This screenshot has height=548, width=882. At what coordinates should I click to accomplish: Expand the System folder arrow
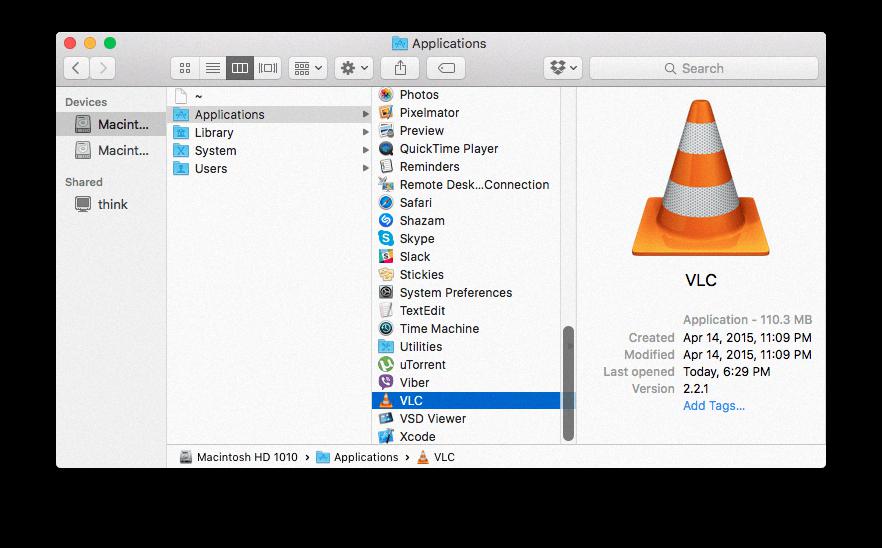click(x=366, y=150)
